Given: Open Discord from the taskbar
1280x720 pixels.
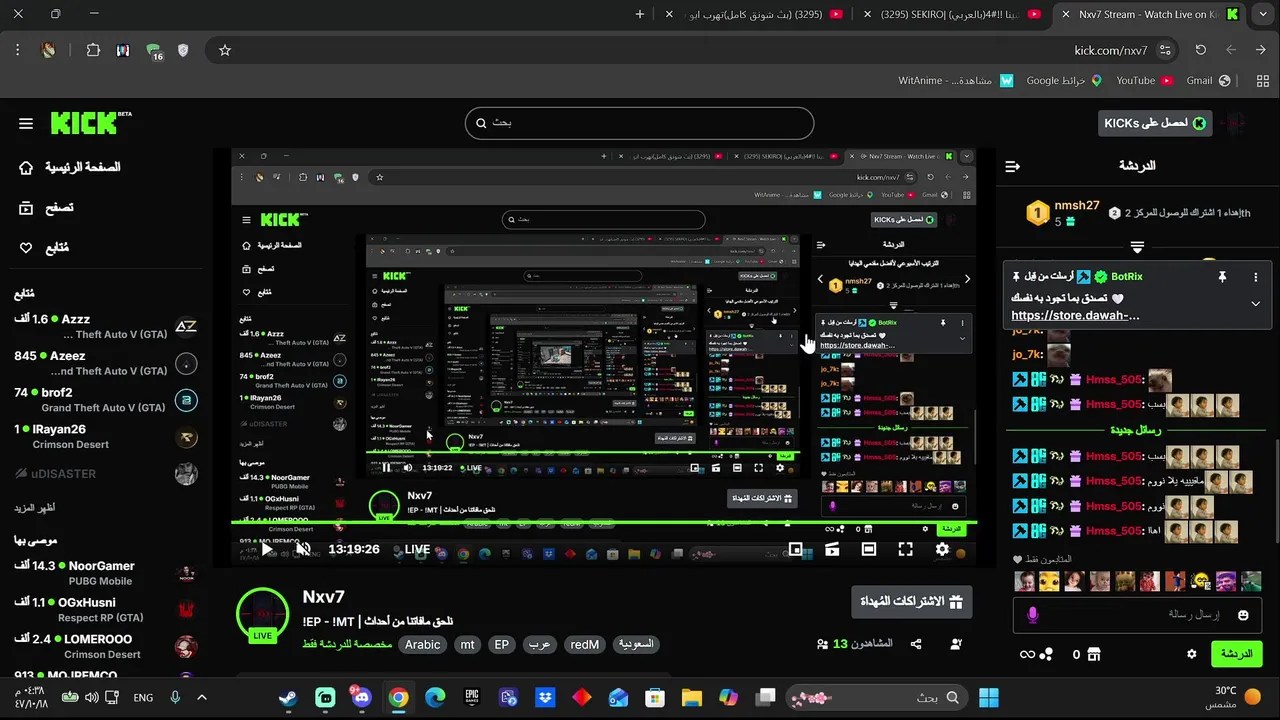Looking at the screenshot, I should (362, 698).
